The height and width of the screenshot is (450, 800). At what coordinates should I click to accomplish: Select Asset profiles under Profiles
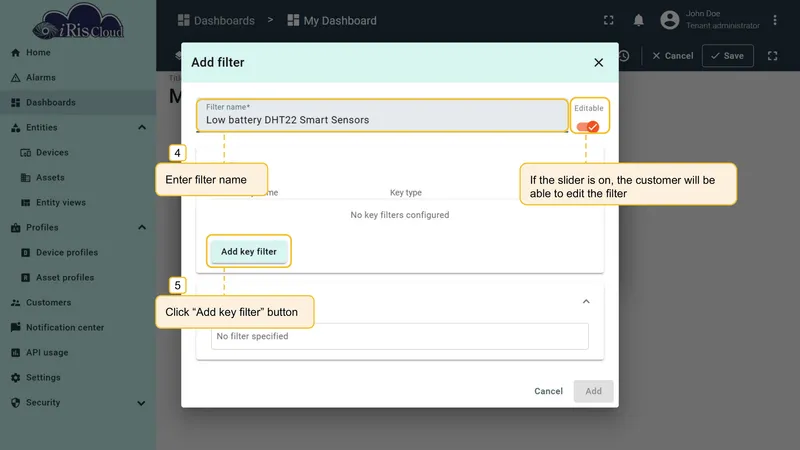click(x=78, y=278)
